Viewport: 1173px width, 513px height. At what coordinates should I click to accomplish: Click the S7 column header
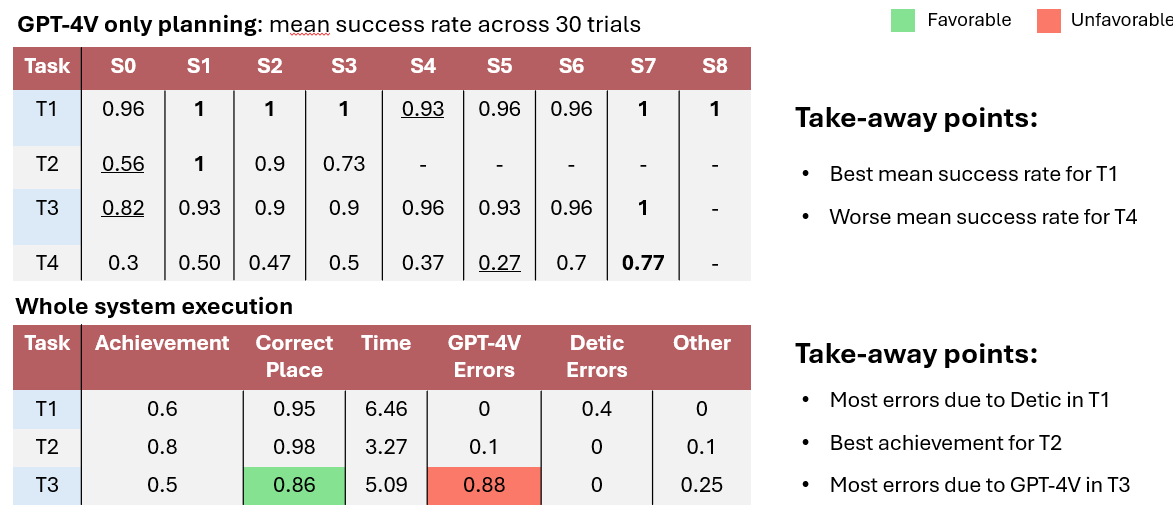[643, 67]
